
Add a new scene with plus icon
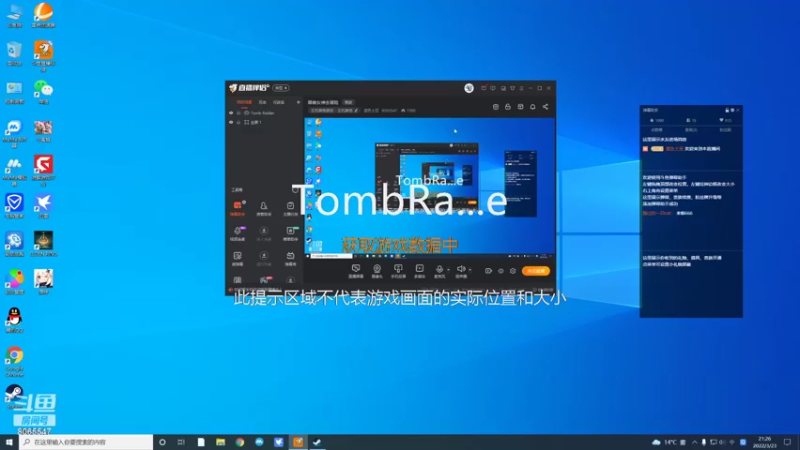pos(298,102)
